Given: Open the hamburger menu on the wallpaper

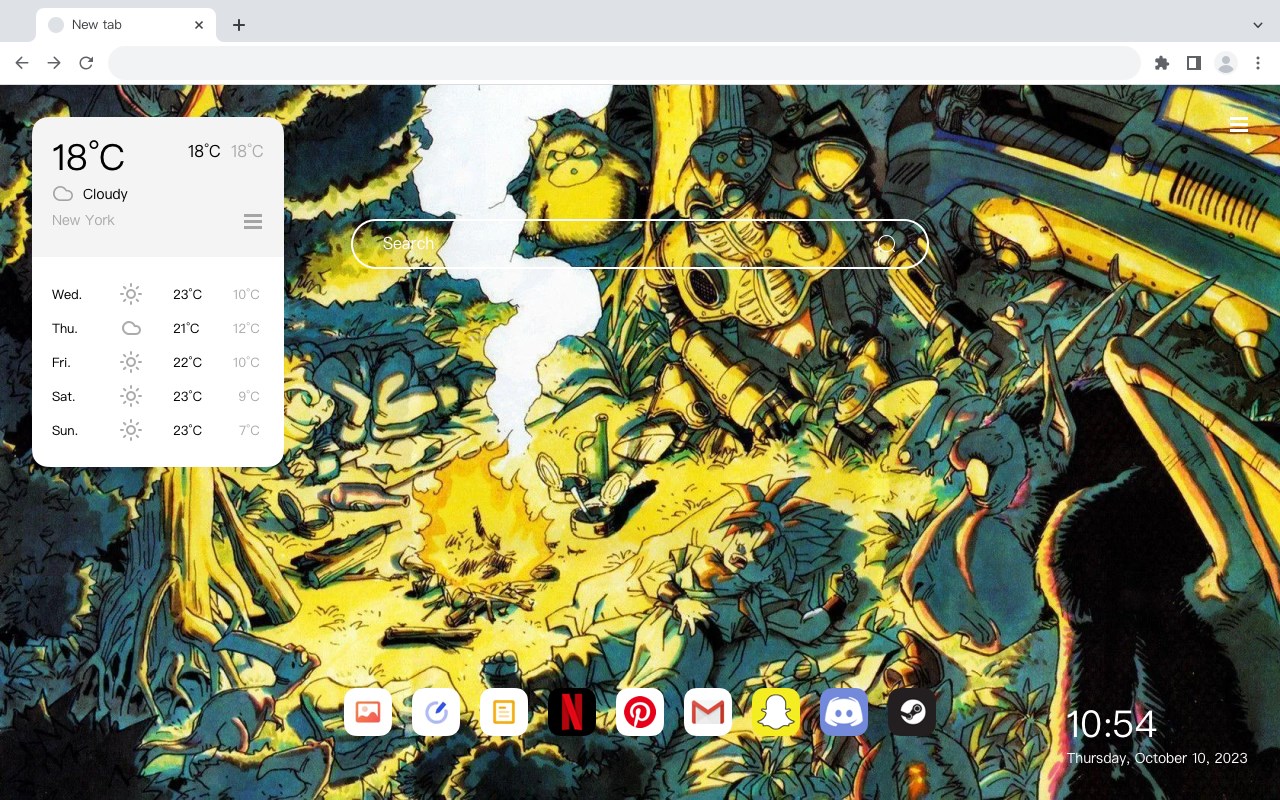Looking at the screenshot, I should (1239, 124).
